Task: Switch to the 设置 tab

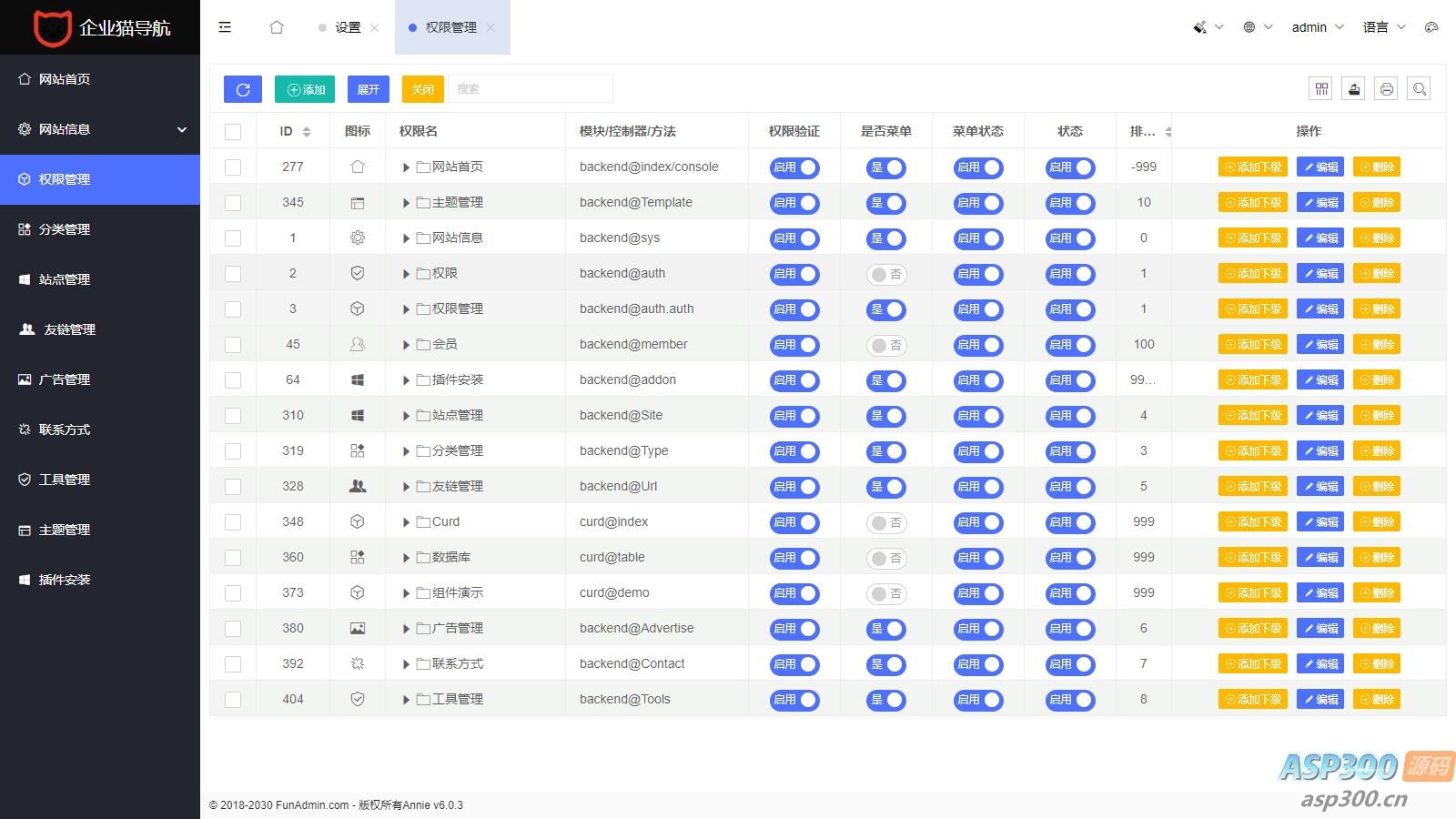Action: click(x=348, y=27)
